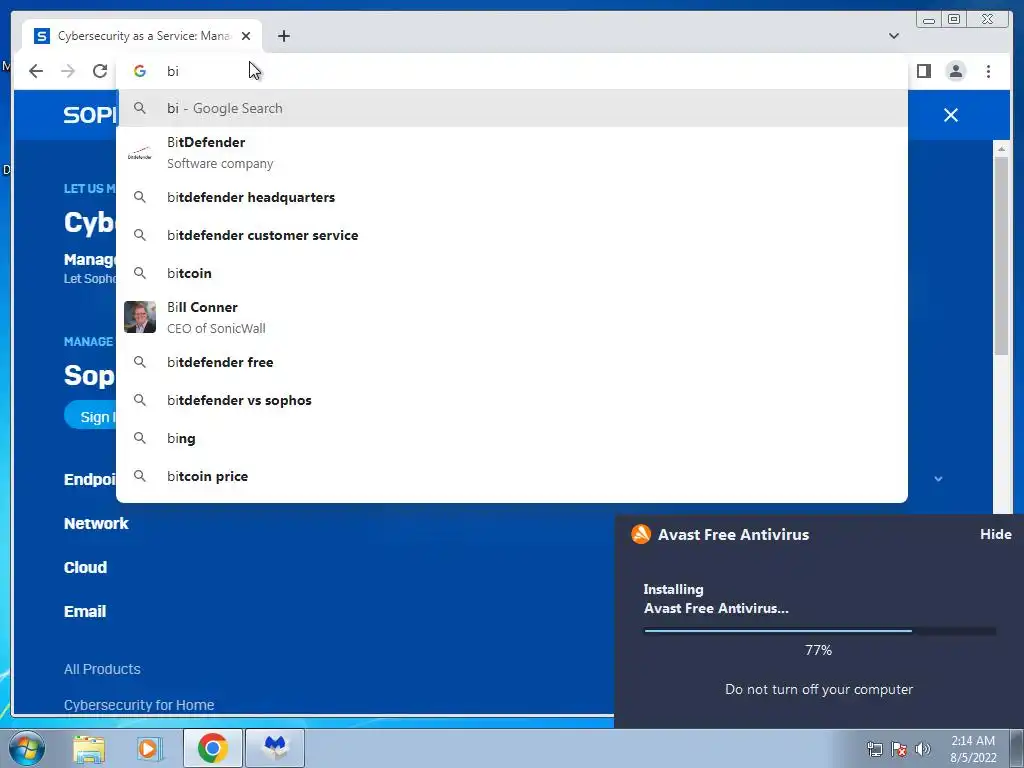
Task: Open the Cloud menu item
Action: [x=86, y=568]
